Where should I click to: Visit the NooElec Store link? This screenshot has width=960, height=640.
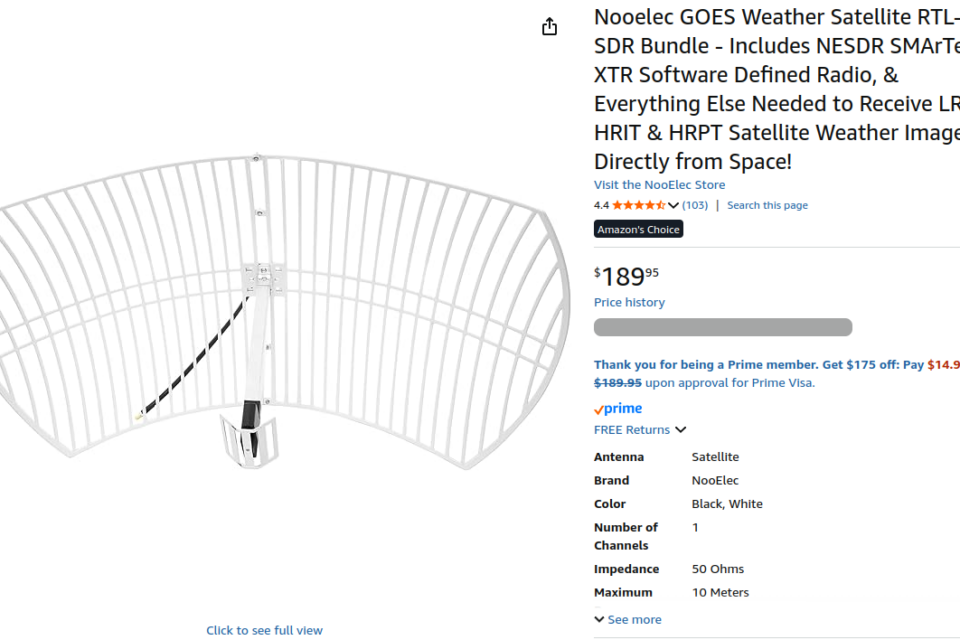(x=659, y=185)
